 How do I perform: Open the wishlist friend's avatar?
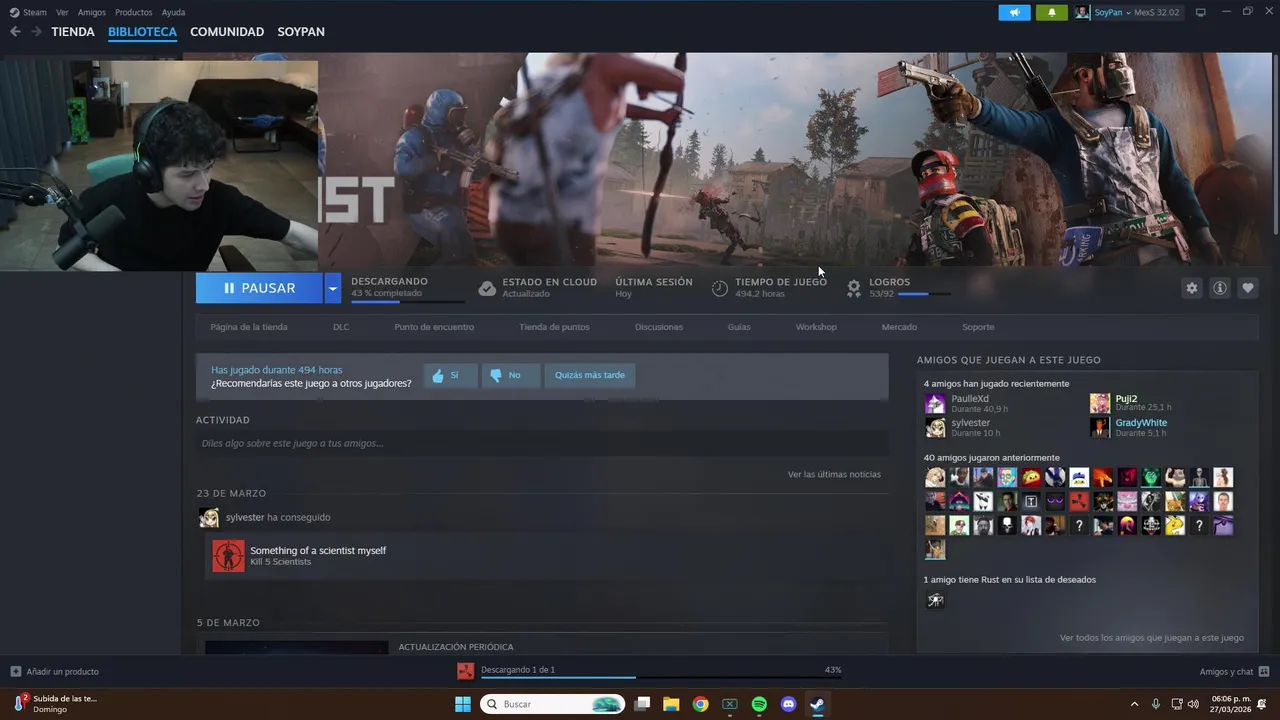[x=935, y=600]
